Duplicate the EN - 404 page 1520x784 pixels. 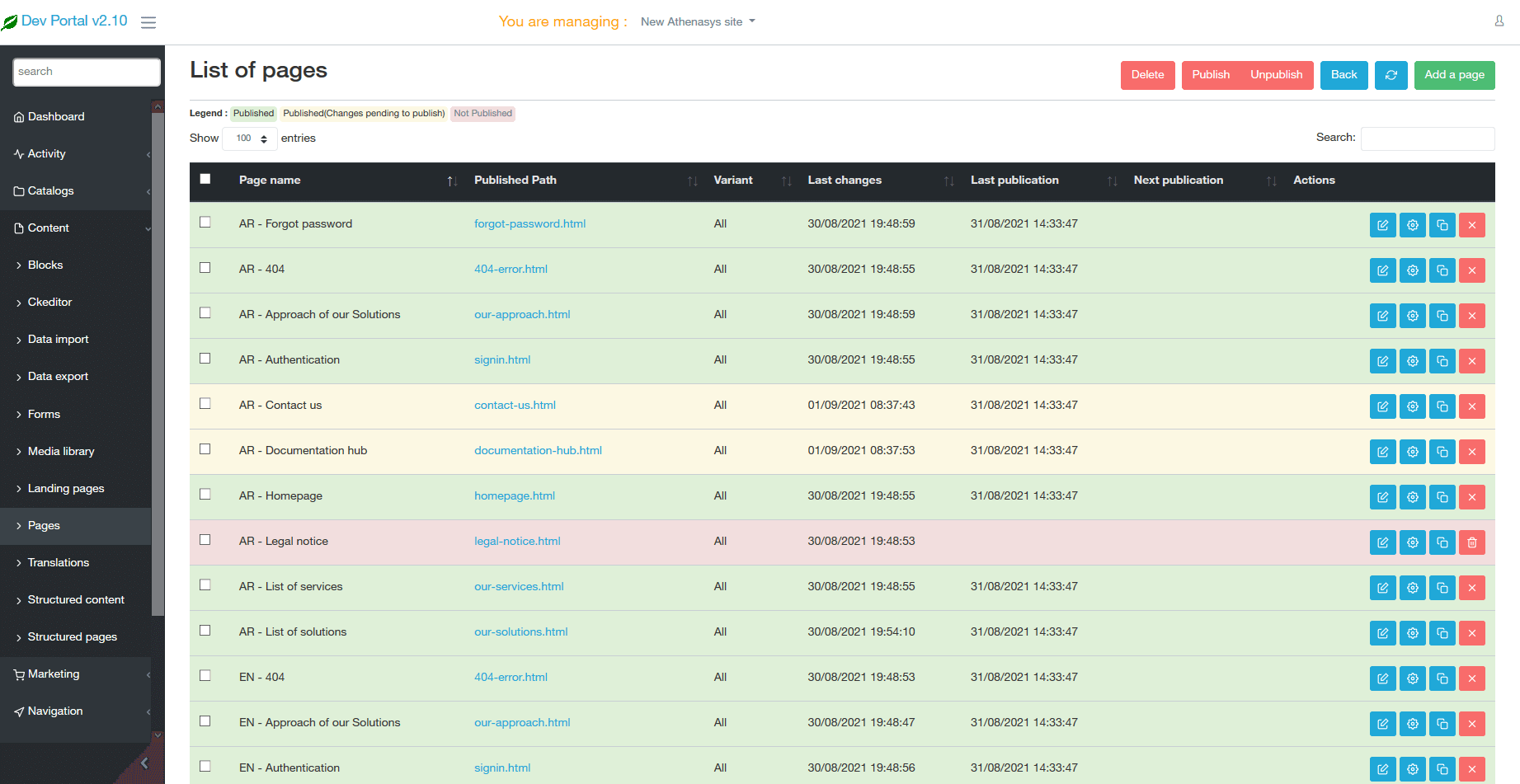point(1442,678)
